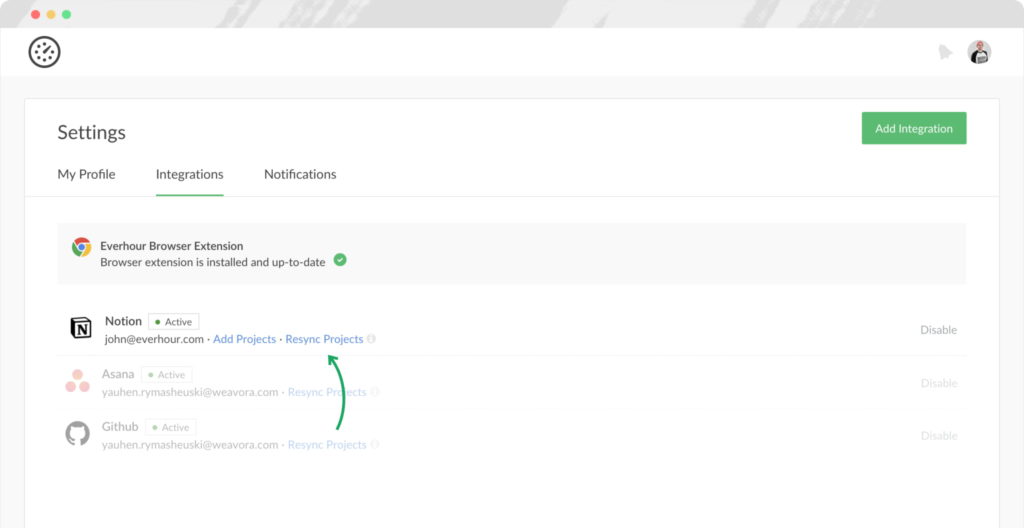Disable the Notion integration

(x=938, y=330)
